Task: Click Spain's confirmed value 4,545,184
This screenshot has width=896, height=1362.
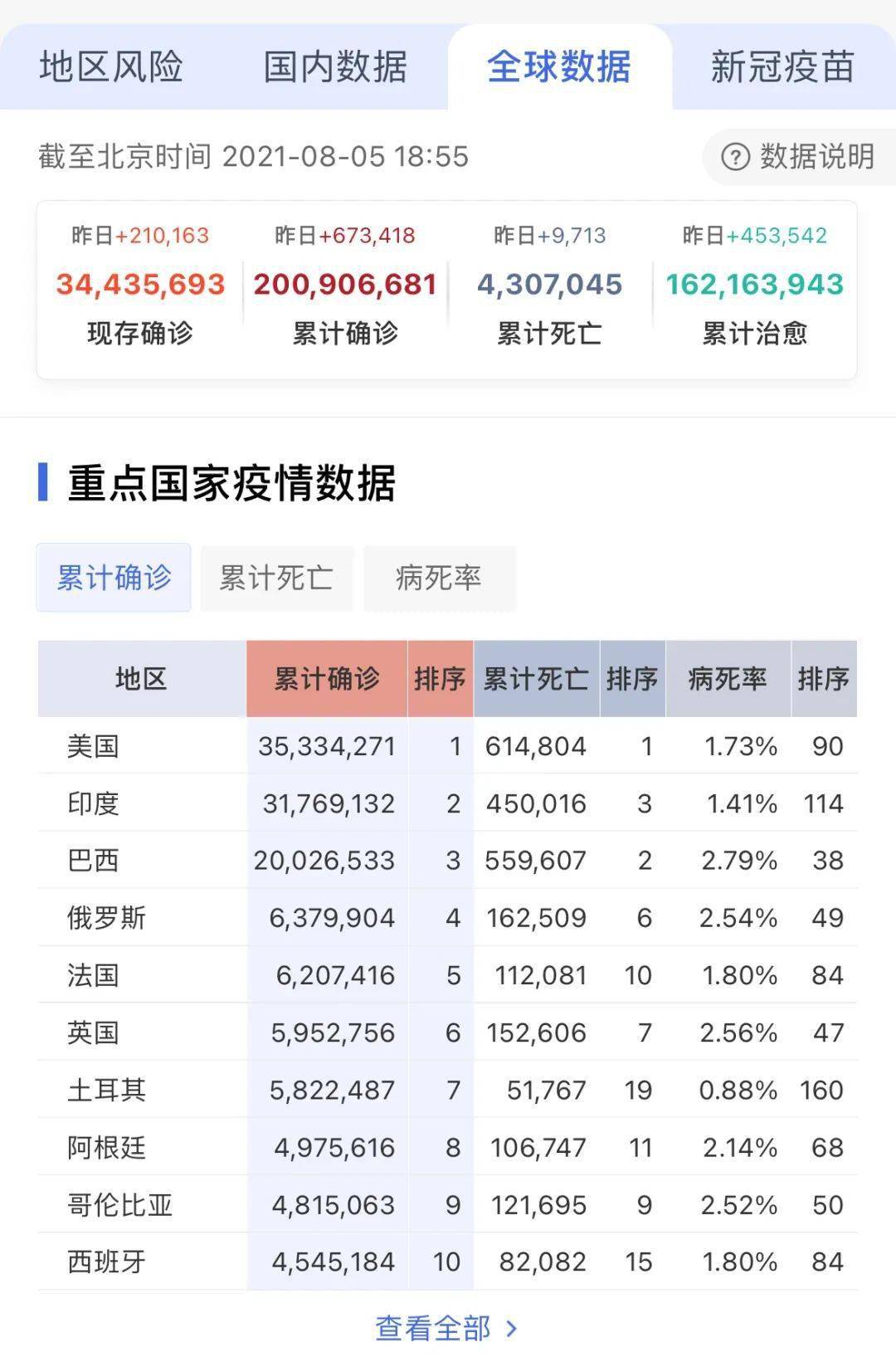Action: coord(334,1262)
